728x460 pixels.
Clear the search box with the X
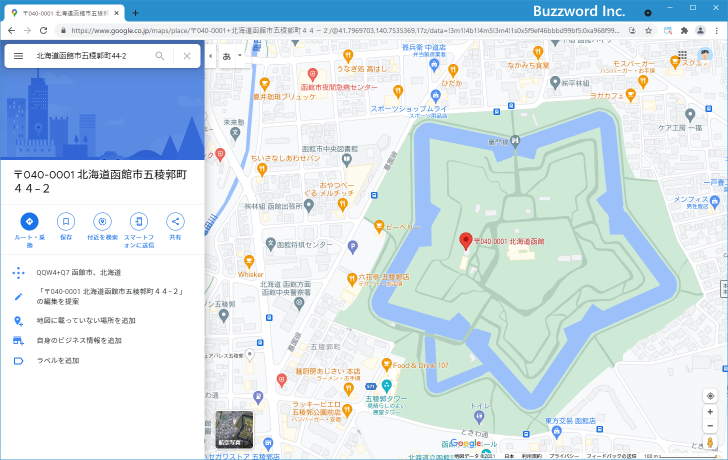coord(187,56)
